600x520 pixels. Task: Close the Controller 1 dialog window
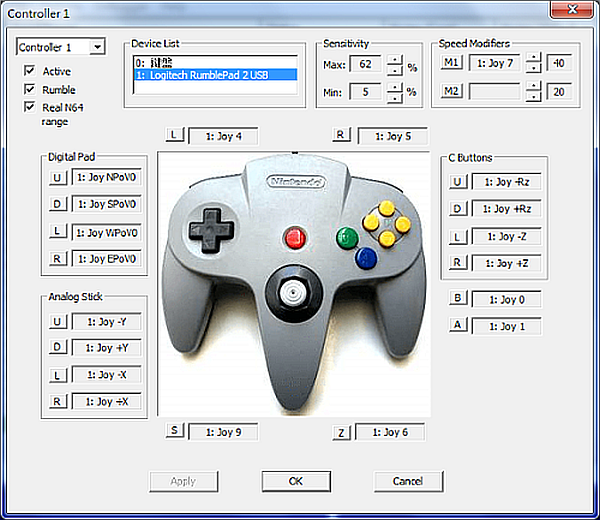(x=572, y=9)
